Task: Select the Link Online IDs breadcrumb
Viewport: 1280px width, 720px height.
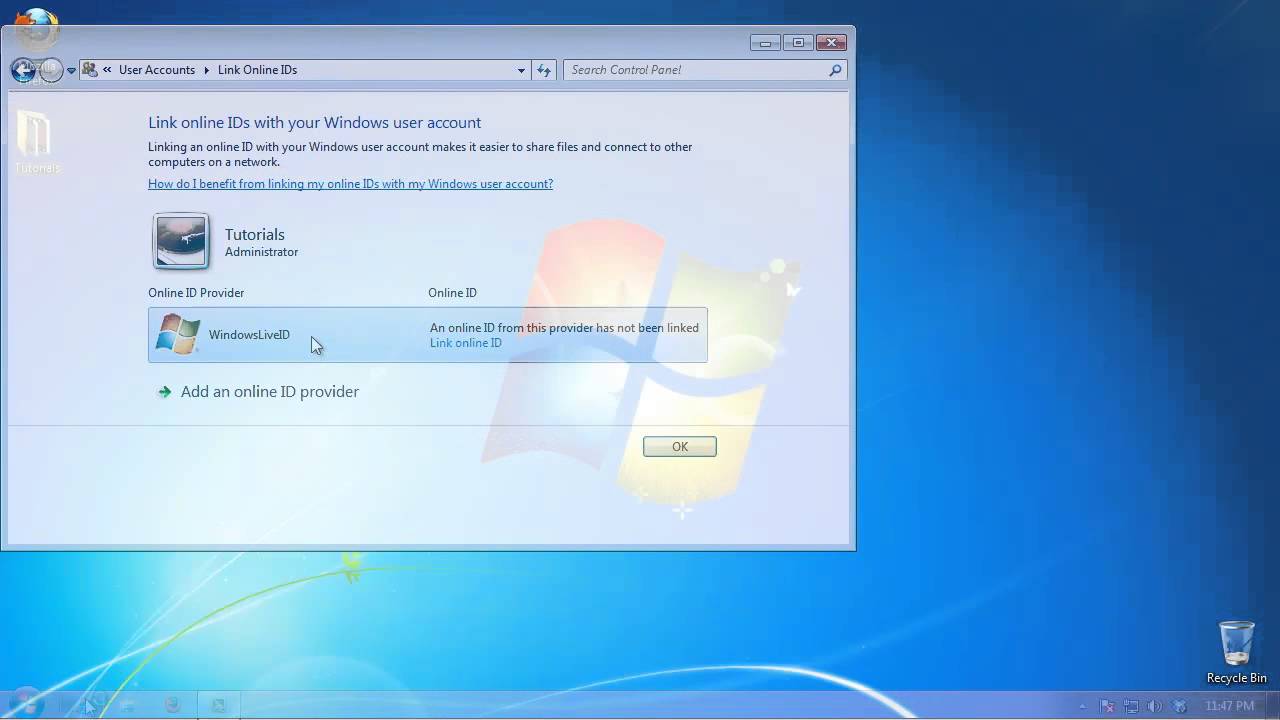Action: (257, 70)
